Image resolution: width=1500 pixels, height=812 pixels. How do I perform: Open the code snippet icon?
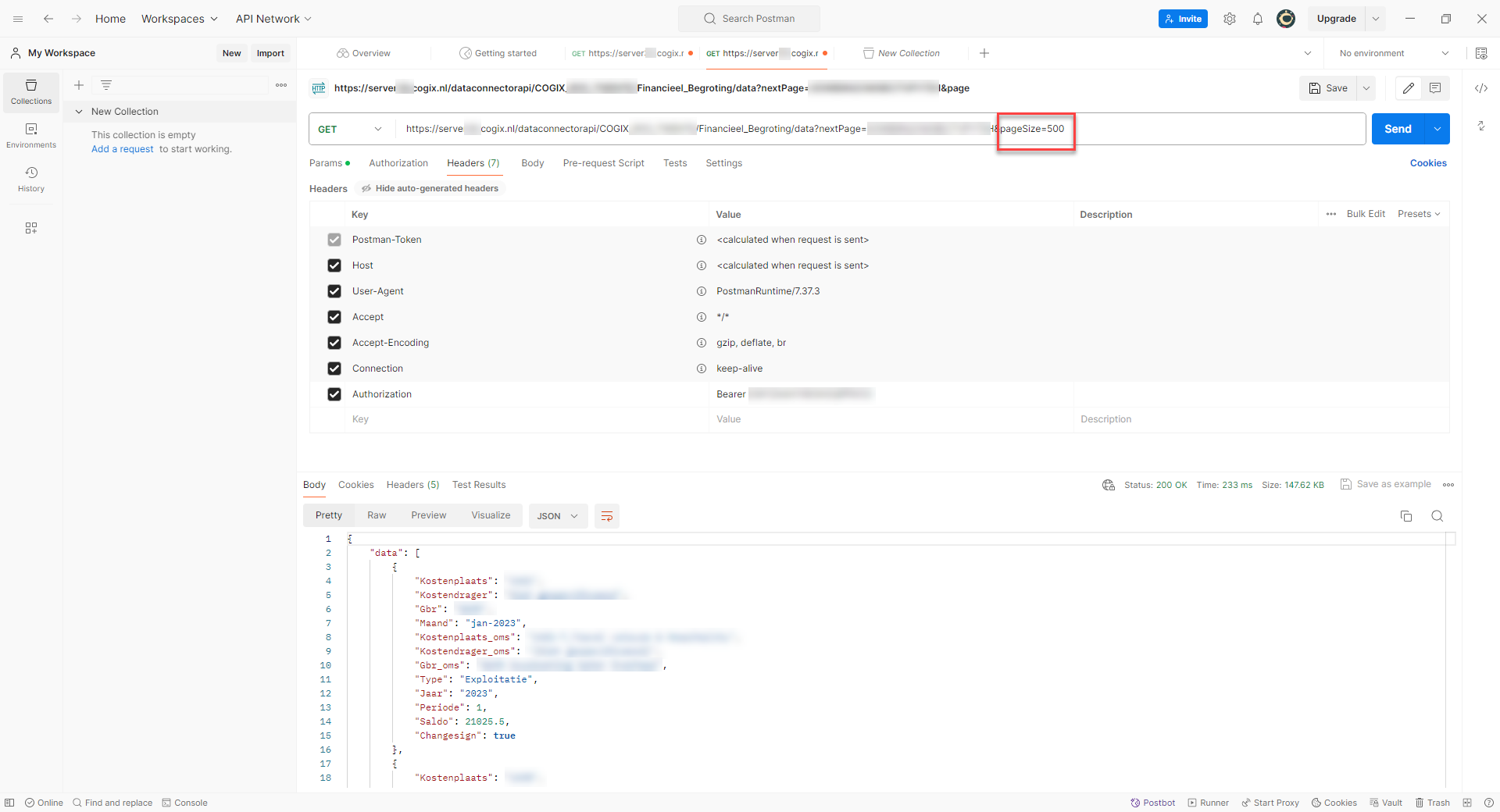click(1481, 88)
